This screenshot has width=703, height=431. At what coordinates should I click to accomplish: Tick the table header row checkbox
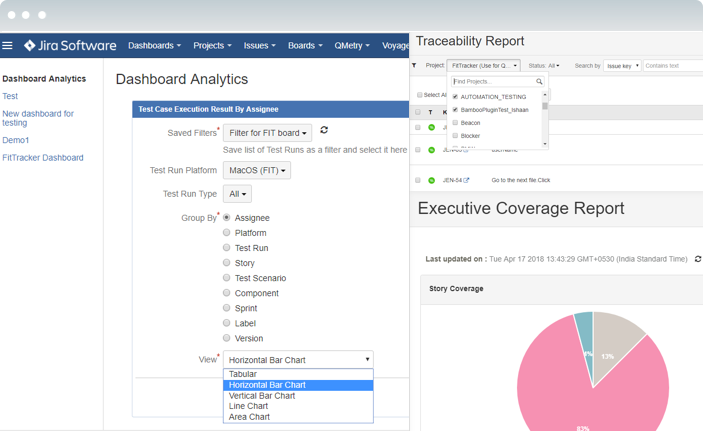pyautogui.click(x=418, y=112)
